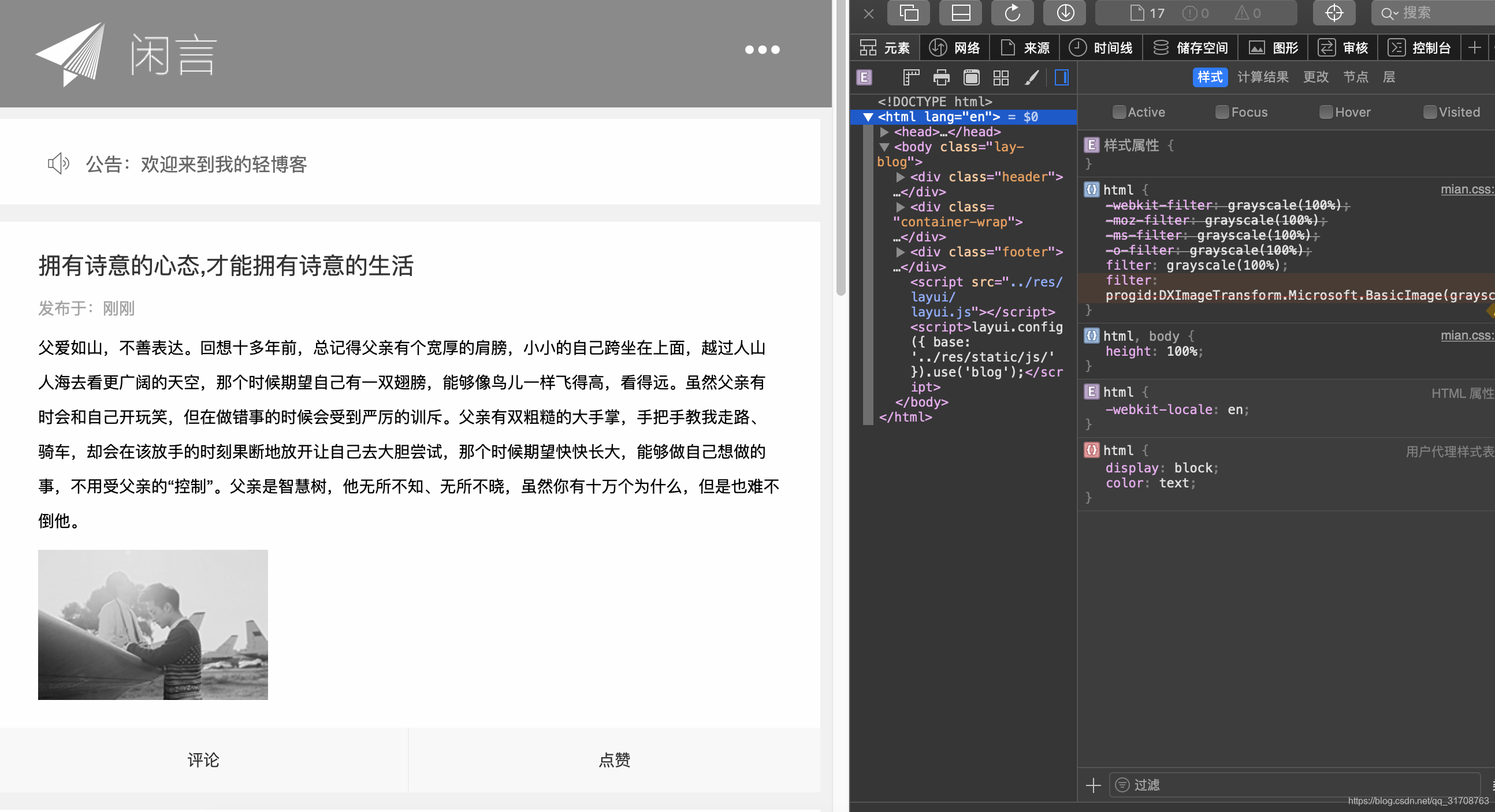
Task: Open the 图形 (Graphics) tab
Action: click(x=1273, y=47)
